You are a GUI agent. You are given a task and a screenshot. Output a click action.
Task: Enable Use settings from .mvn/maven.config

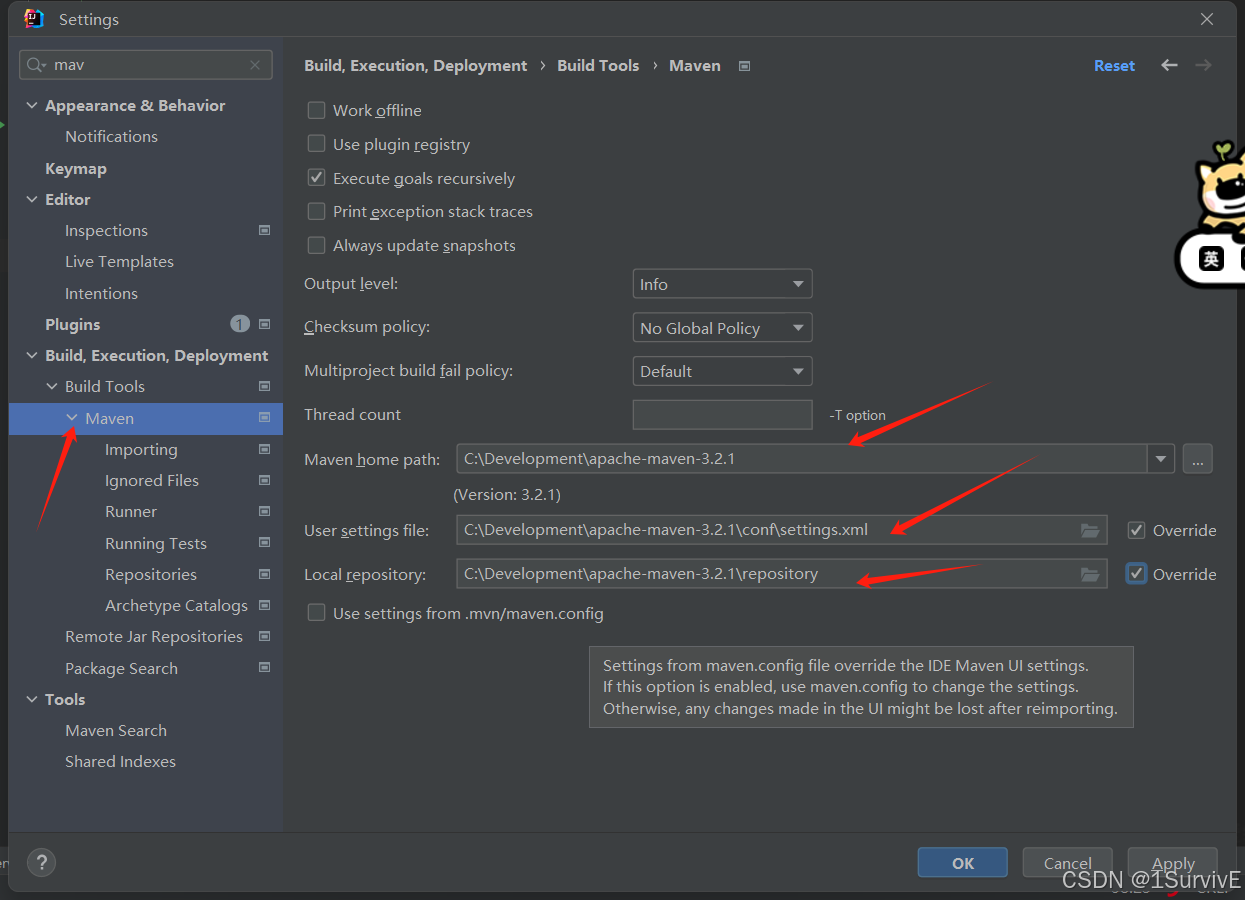pos(316,613)
